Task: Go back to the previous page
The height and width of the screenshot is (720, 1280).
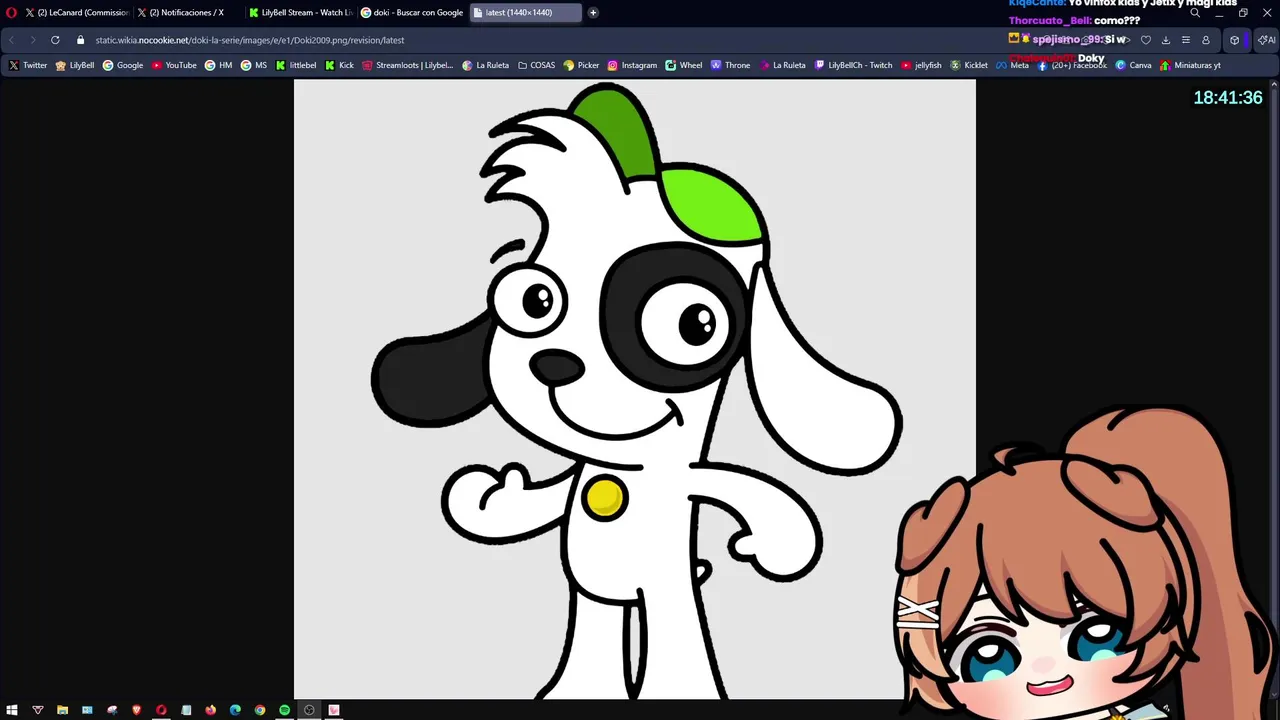Action: click(x=12, y=40)
